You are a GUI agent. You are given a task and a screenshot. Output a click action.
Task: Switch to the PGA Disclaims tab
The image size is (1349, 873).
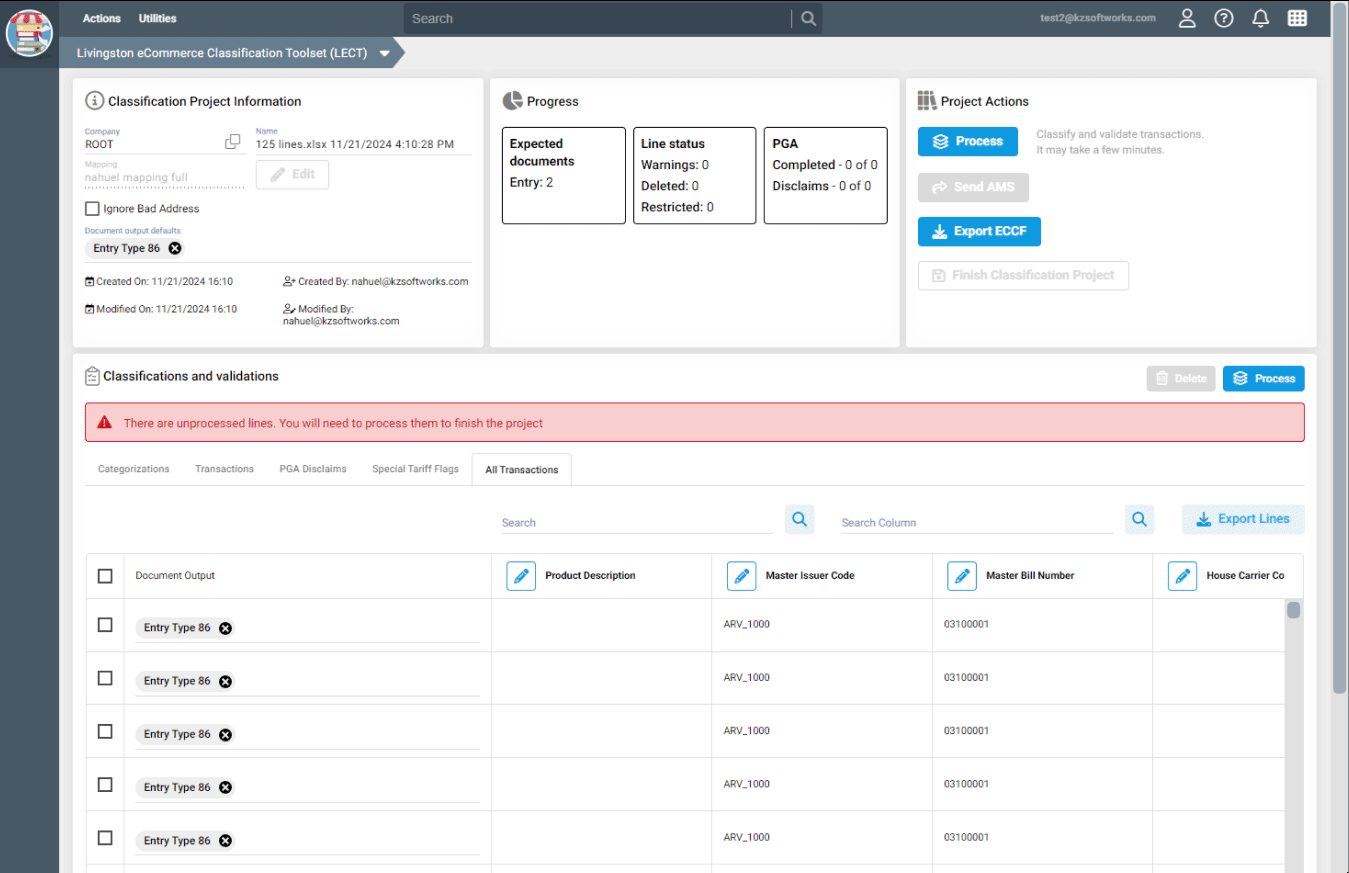pos(313,469)
